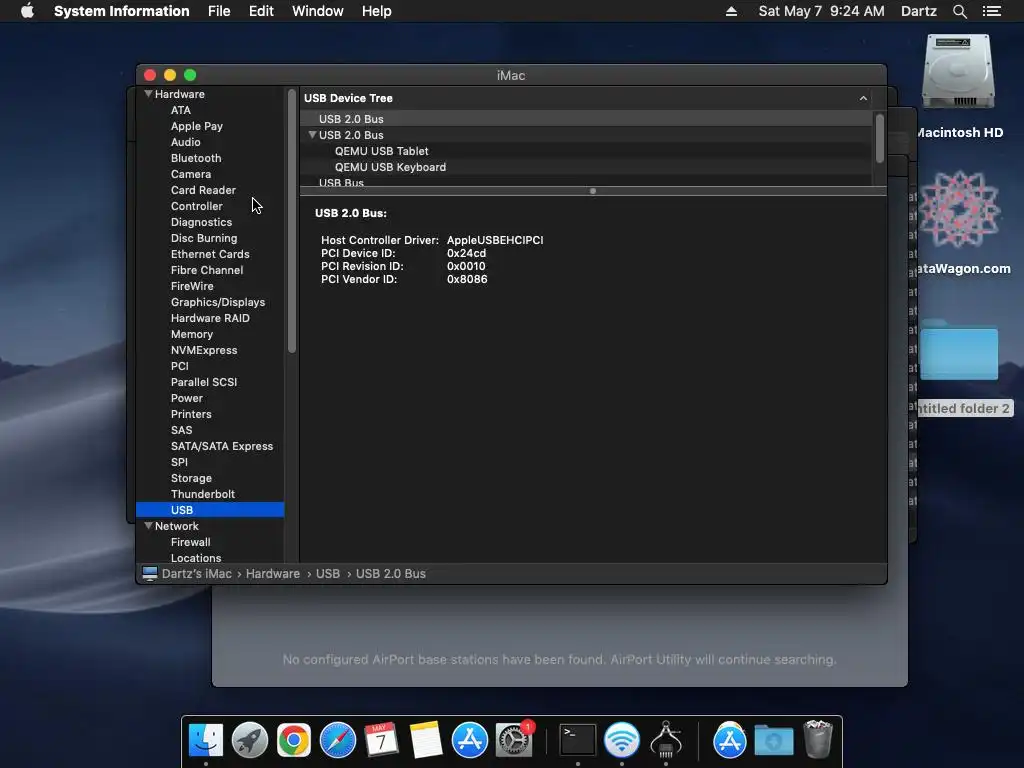Click Hardware in the path bar
1024x768 pixels.
coord(273,573)
